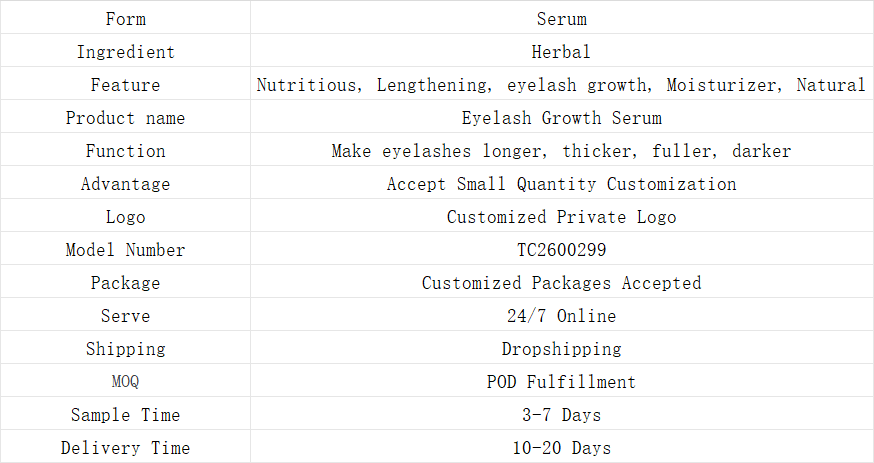
Task: Select the 'Customized Private Logo' cell
Action: pyautogui.click(x=561, y=217)
